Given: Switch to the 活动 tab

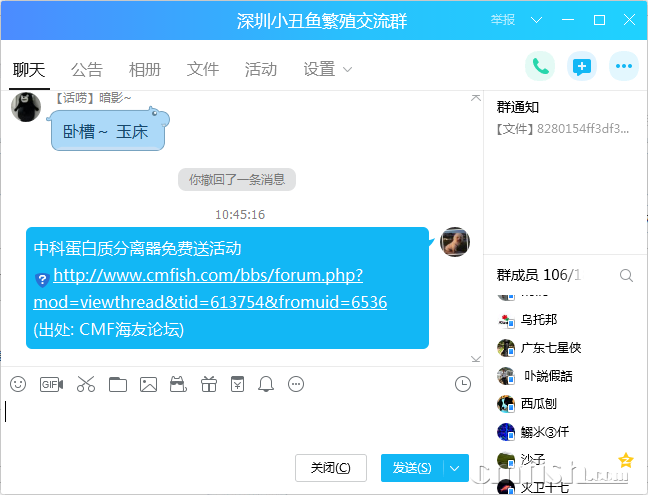Looking at the screenshot, I should pos(260,69).
